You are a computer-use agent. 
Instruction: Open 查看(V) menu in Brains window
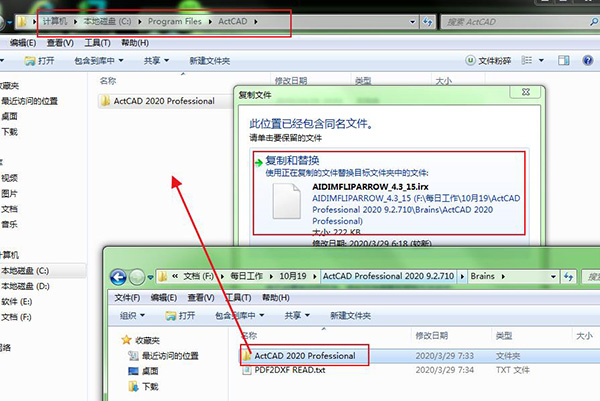click(x=201, y=297)
